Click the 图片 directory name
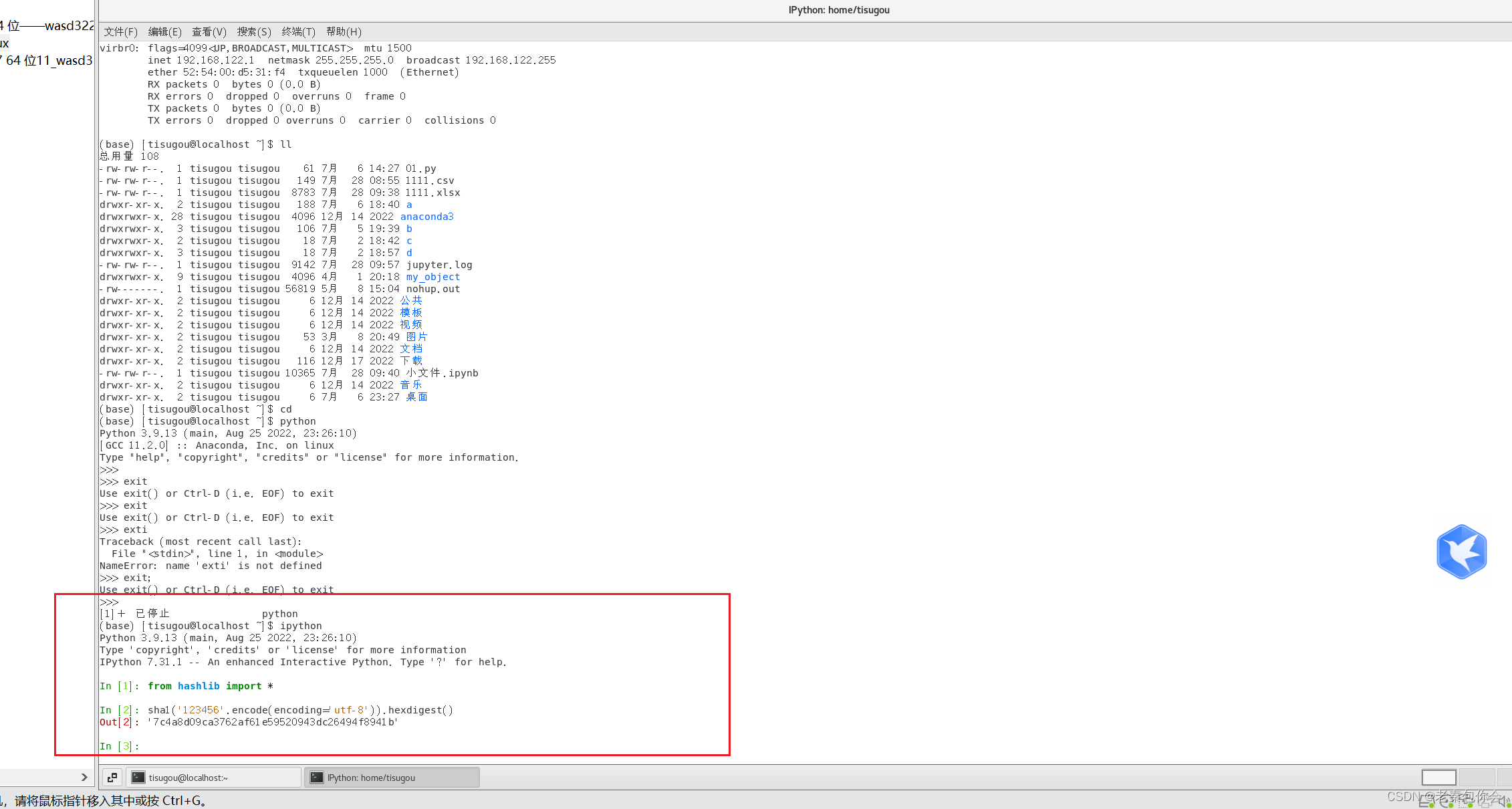1512x809 pixels. [417, 337]
